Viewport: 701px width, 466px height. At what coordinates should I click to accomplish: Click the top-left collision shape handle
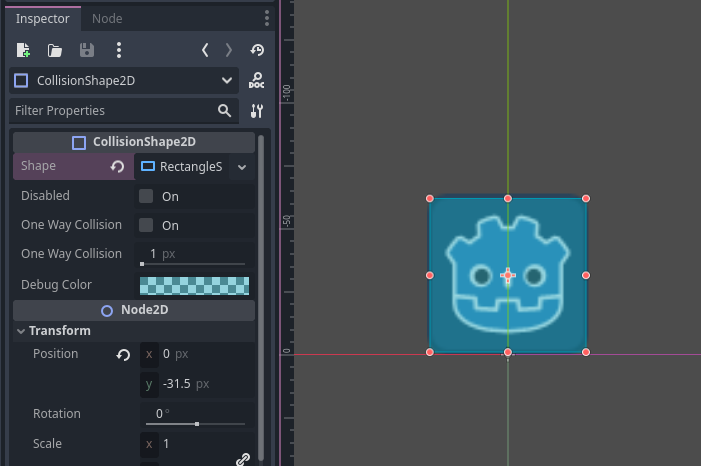[x=430, y=198]
